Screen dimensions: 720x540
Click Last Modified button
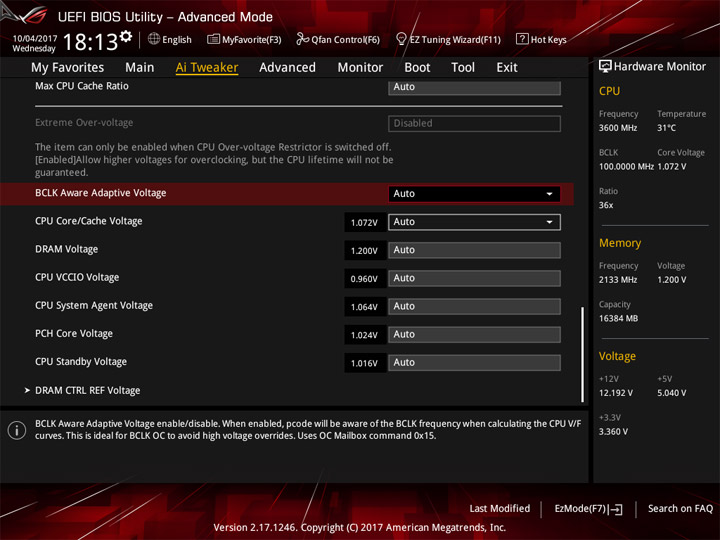(x=500, y=508)
